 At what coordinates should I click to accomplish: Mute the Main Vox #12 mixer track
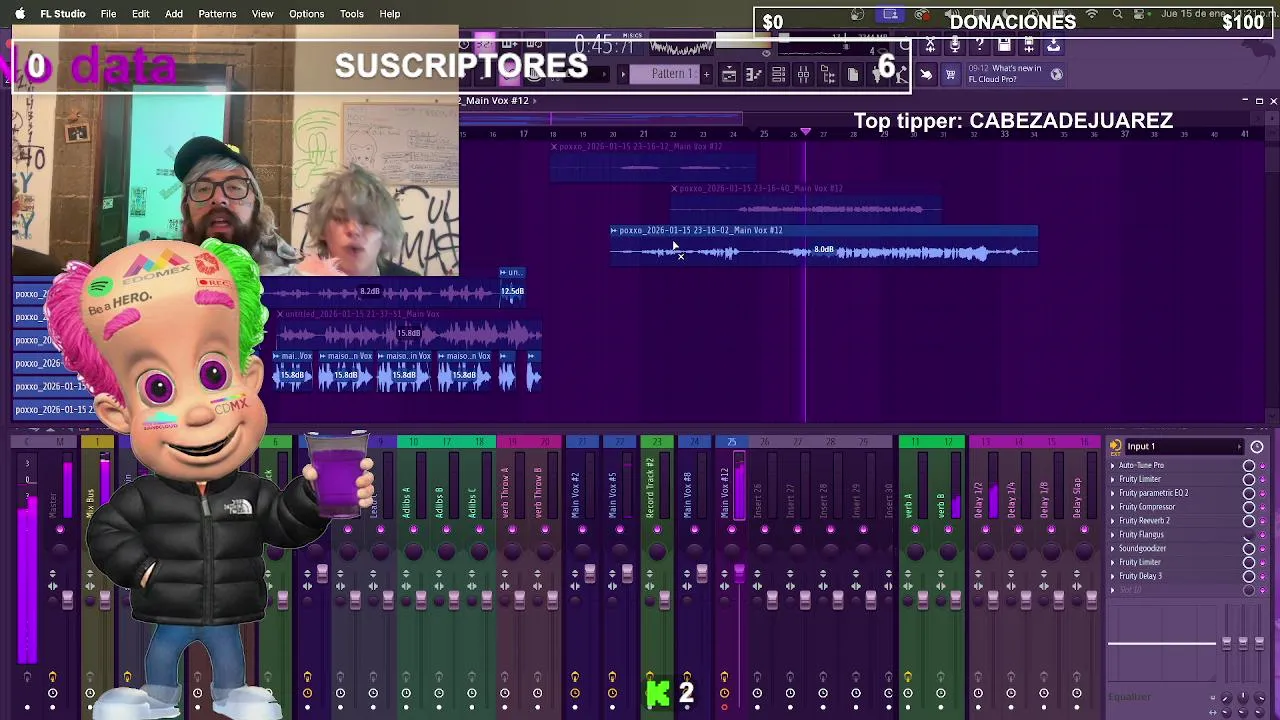(731, 529)
